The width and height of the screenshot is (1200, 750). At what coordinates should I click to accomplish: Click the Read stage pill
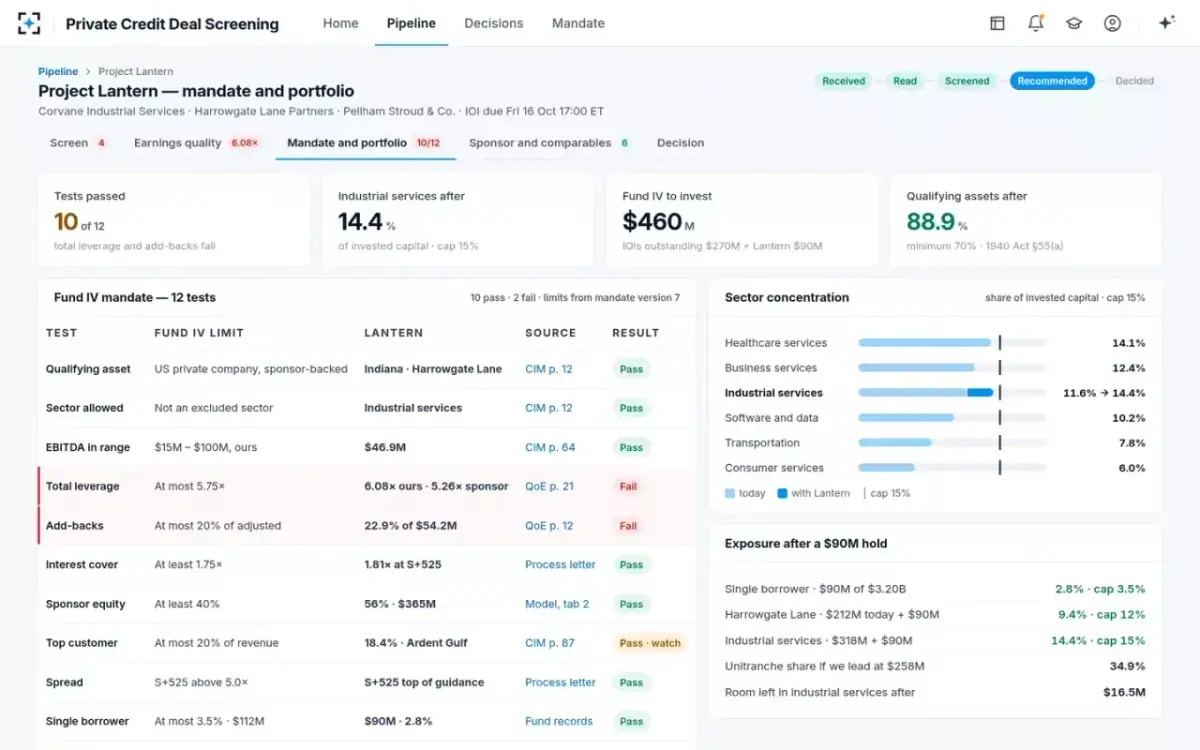coord(905,81)
